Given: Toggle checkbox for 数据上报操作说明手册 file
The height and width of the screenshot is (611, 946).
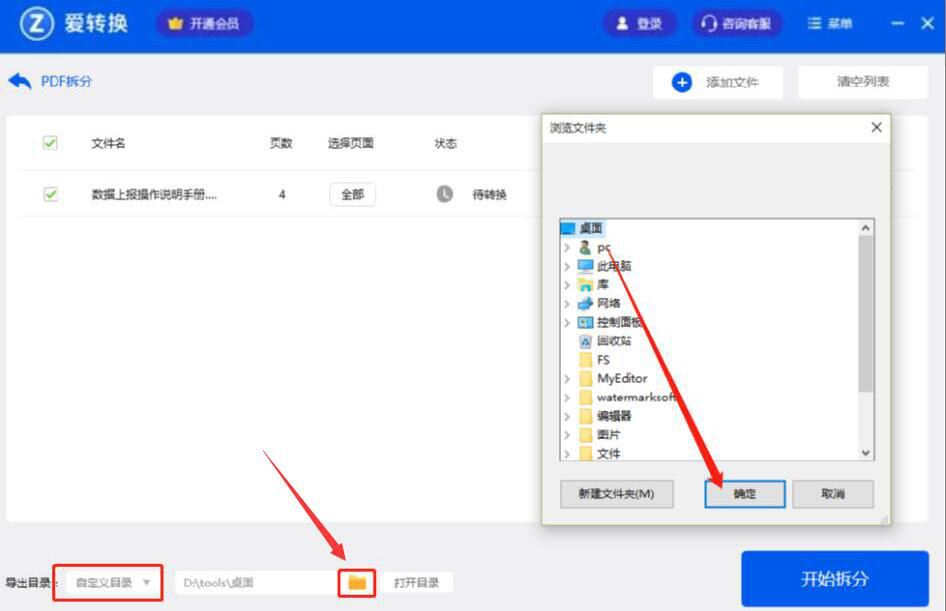Looking at the screenshot, I should click(50, 194).
